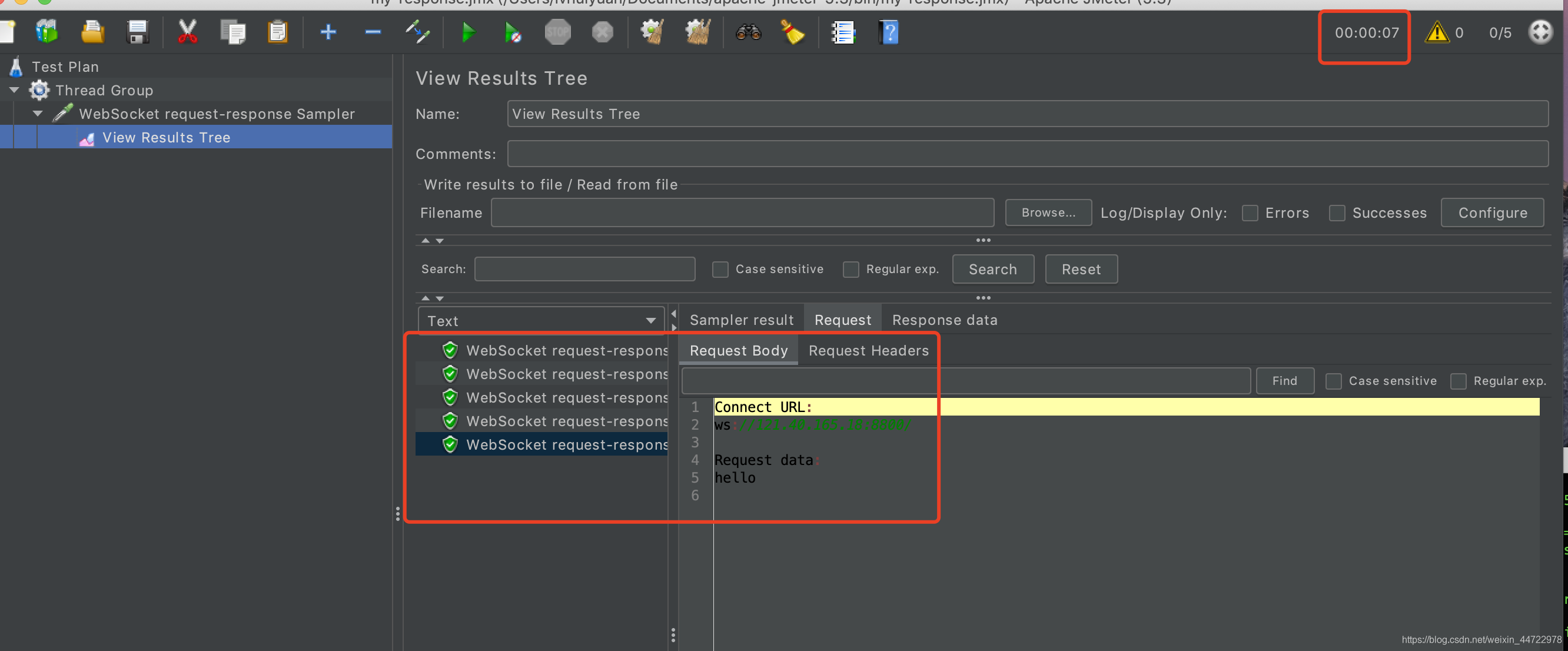The width and height of the screenshot is (1568, 651).
Task: Clear all results with double-broom icon
Action: click(698, 32)
